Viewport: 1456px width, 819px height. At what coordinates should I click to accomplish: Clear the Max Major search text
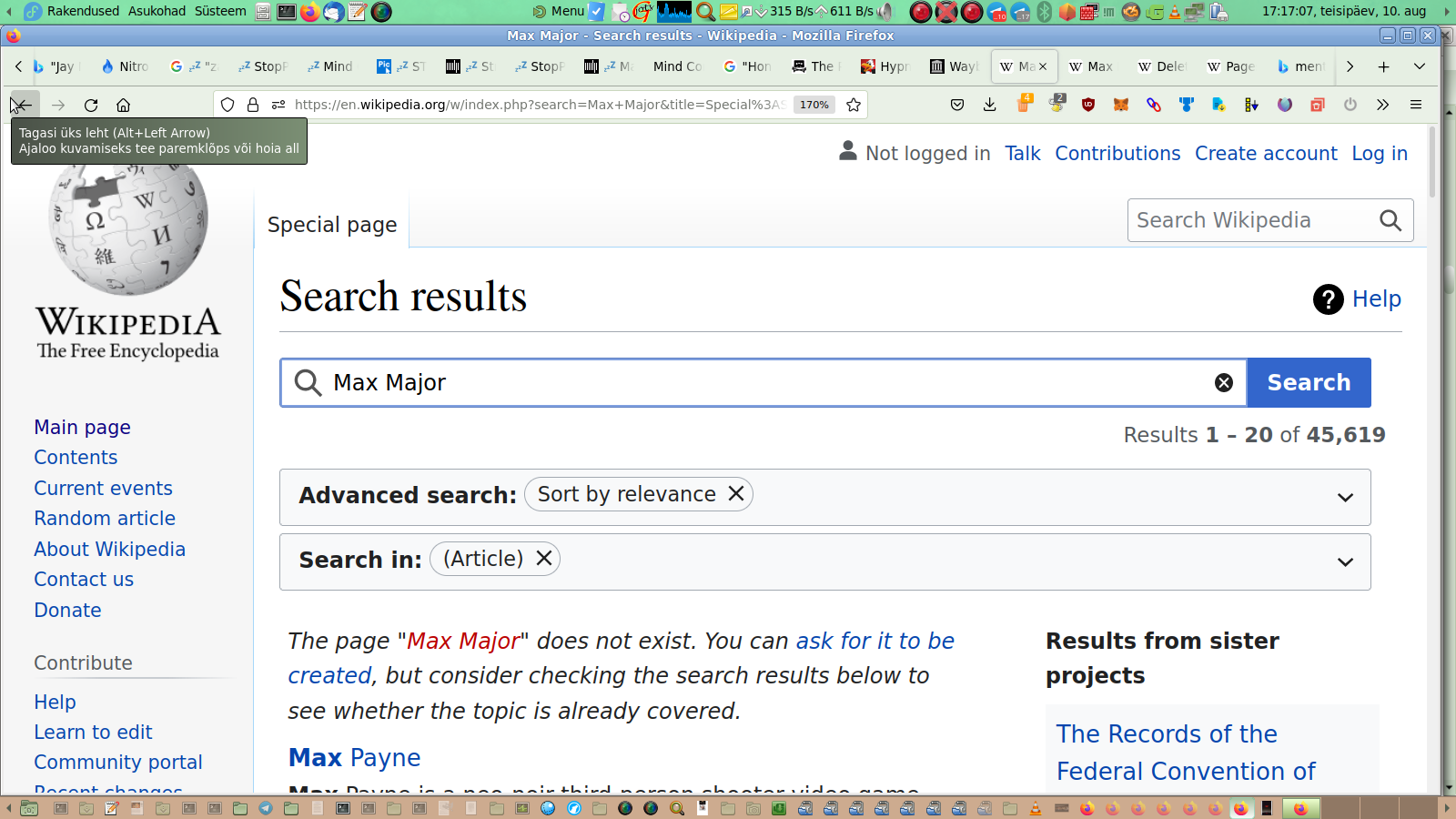tap(1224, 383)
